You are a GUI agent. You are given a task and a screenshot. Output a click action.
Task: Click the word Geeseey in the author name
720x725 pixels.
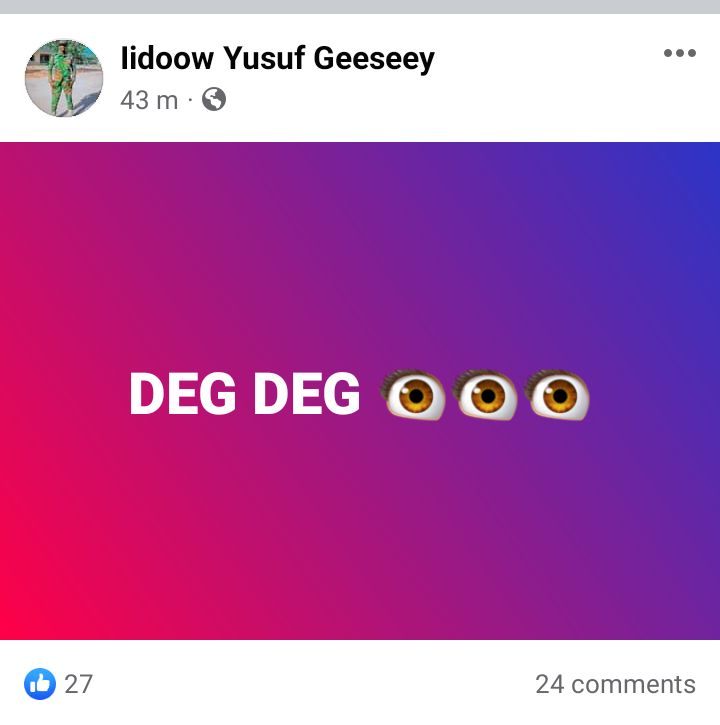point(374,60)
